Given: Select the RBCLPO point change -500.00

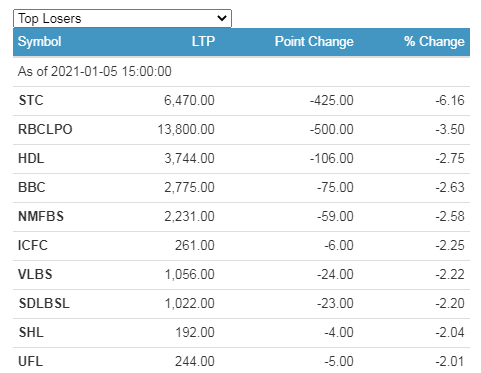Looking at the screenshot, I should tap(332, 129).
